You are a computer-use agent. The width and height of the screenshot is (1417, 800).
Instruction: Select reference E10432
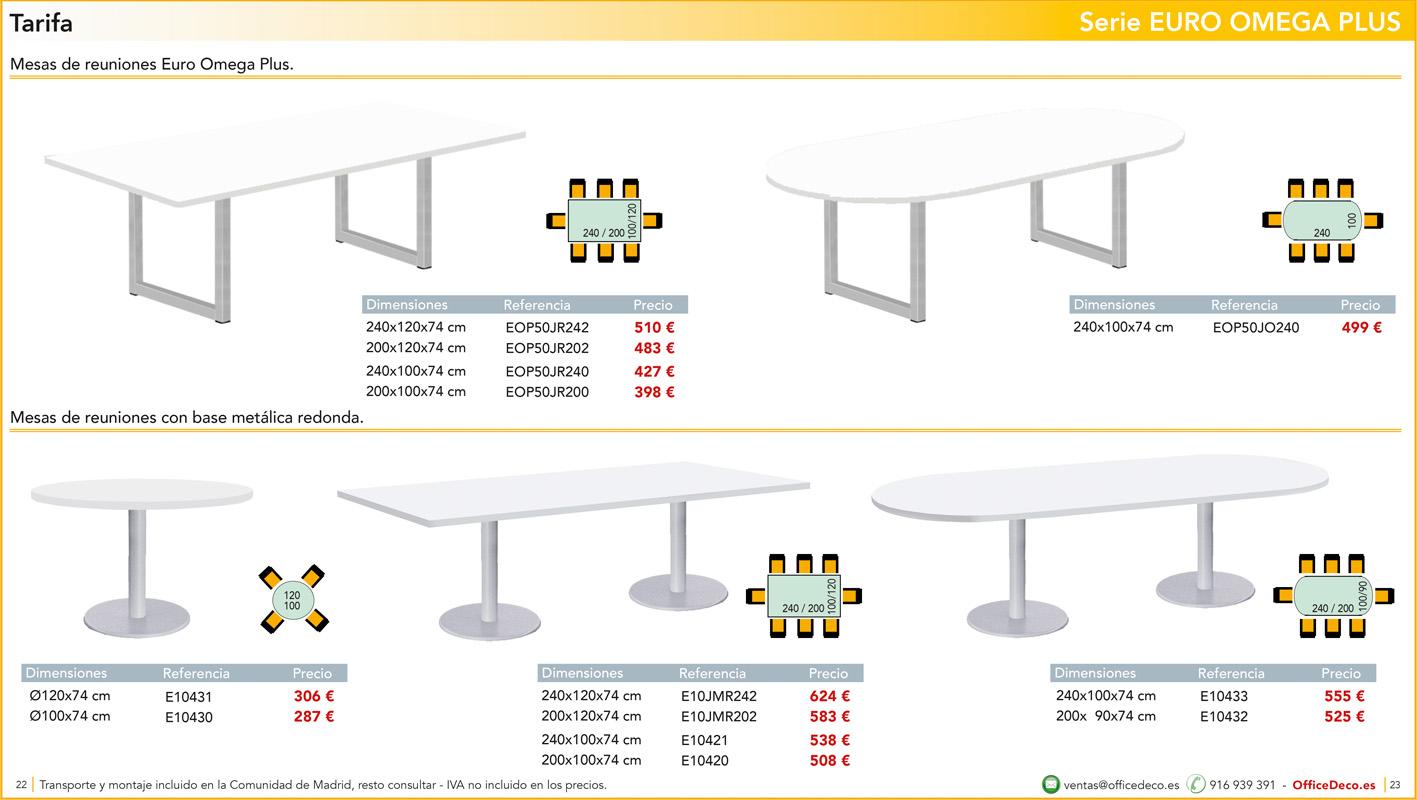click(x=1224, y=717)
